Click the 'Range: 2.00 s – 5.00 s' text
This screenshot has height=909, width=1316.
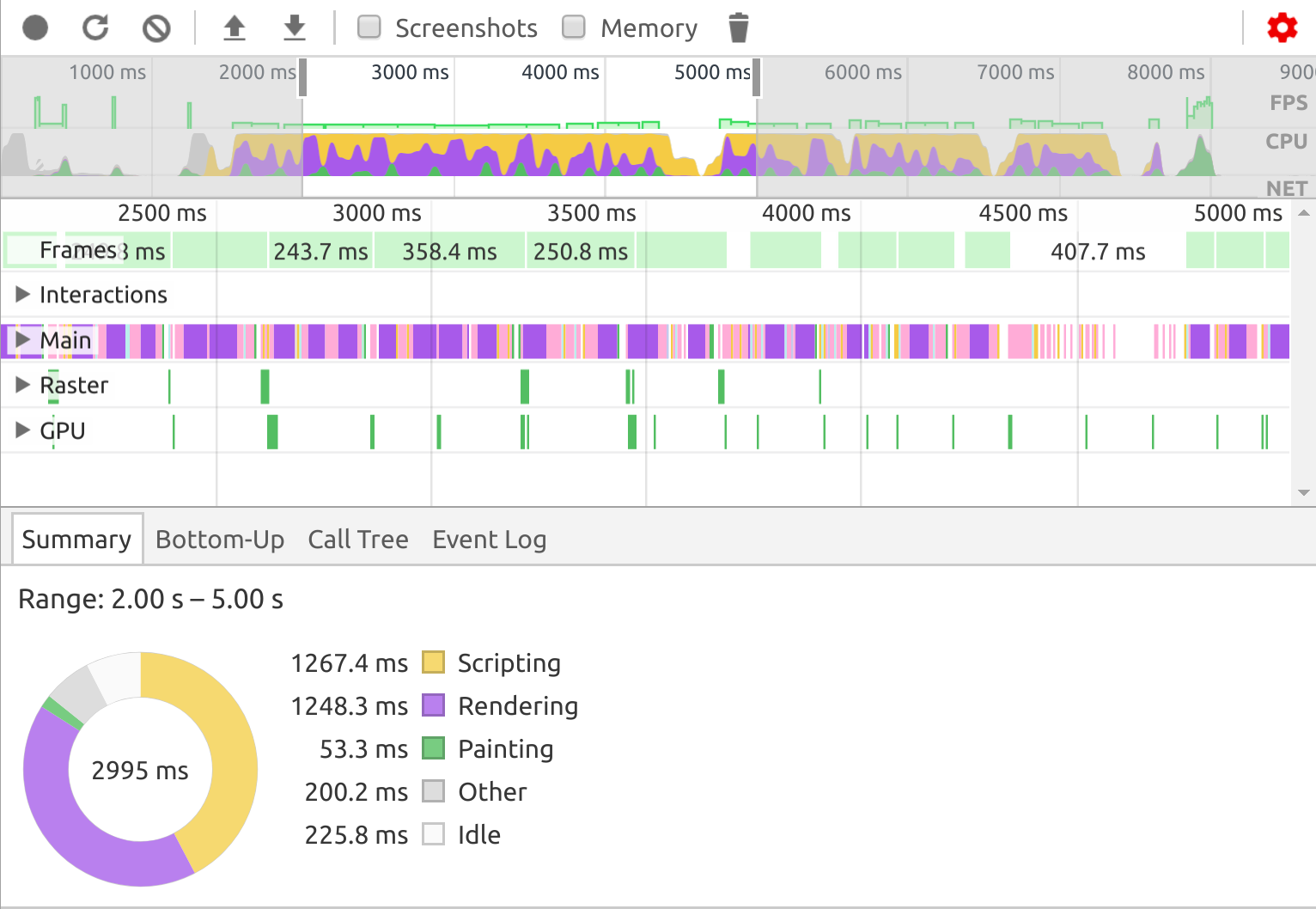150,599
